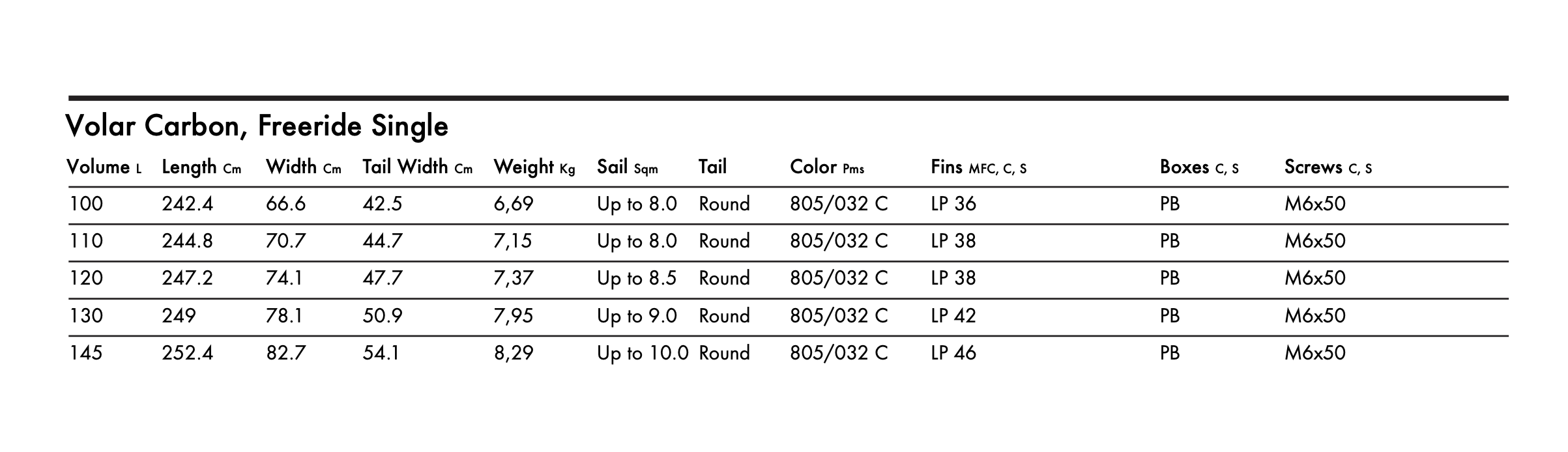
Task: Select the LP 46 fin cell
Action: (953, 353)
